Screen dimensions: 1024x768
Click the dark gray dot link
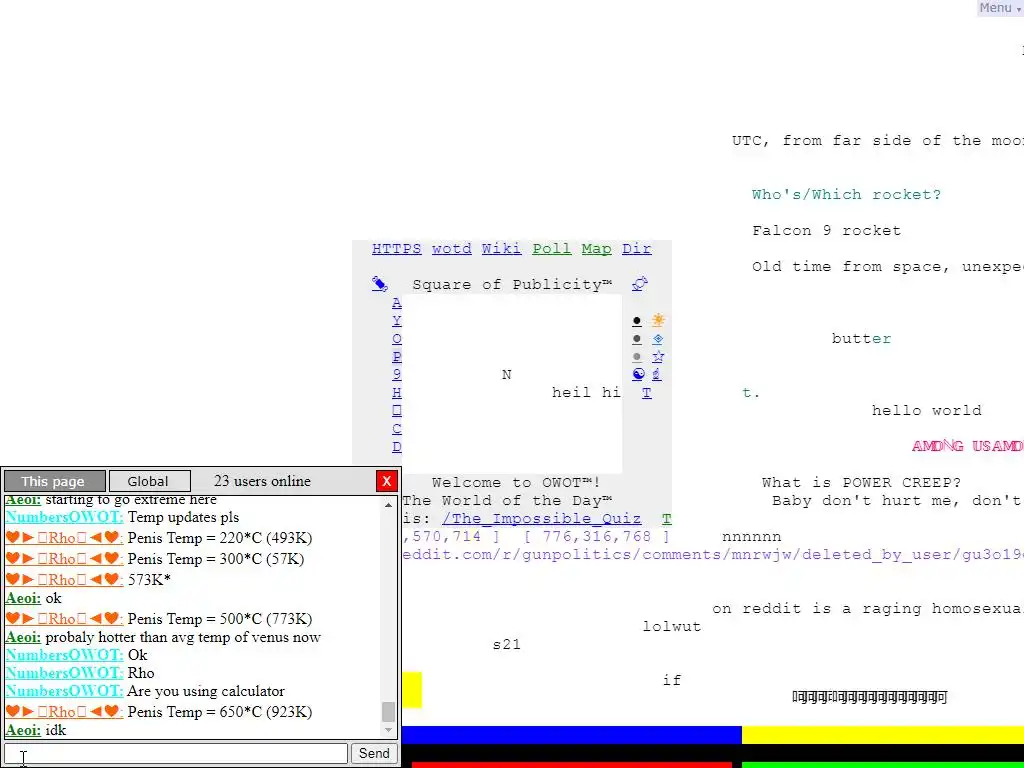[637, 339]
